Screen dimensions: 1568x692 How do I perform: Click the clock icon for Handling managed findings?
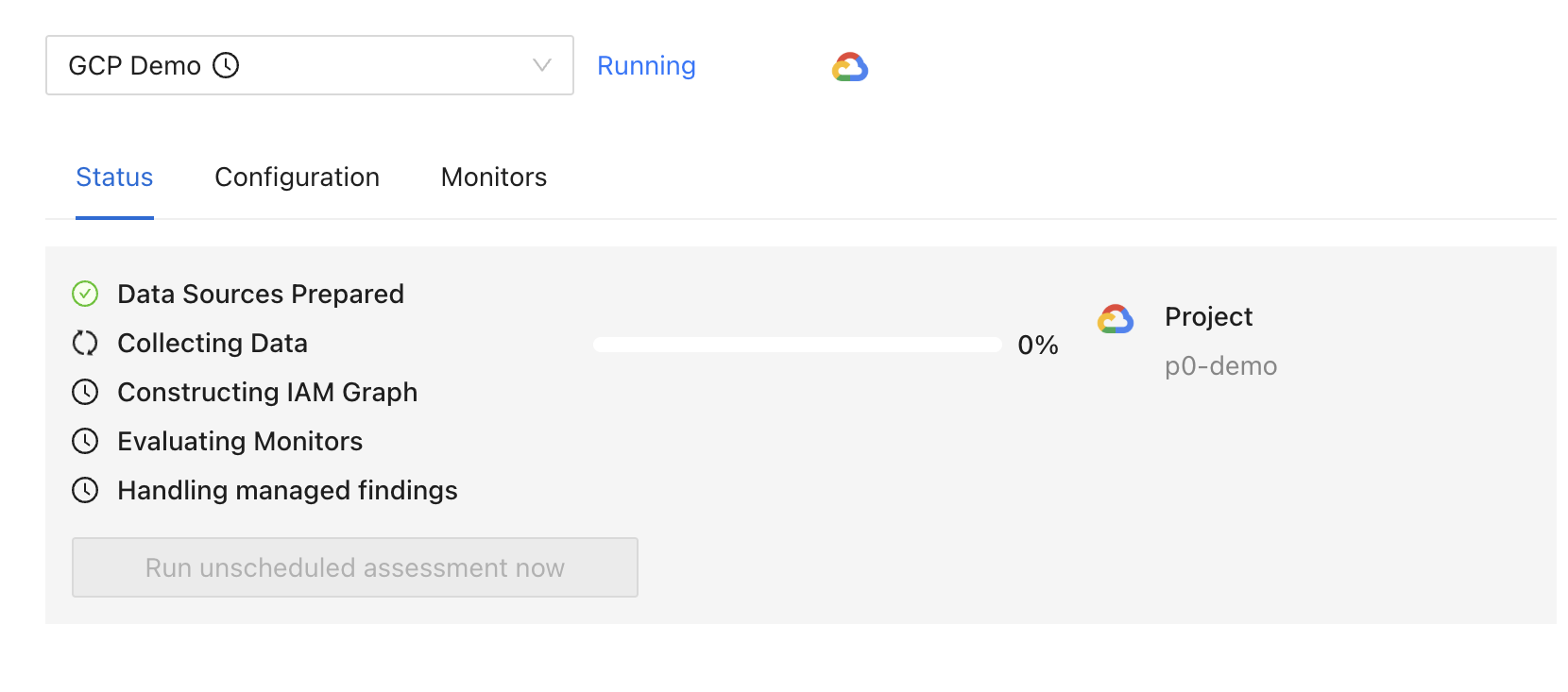tap(85, 491)
